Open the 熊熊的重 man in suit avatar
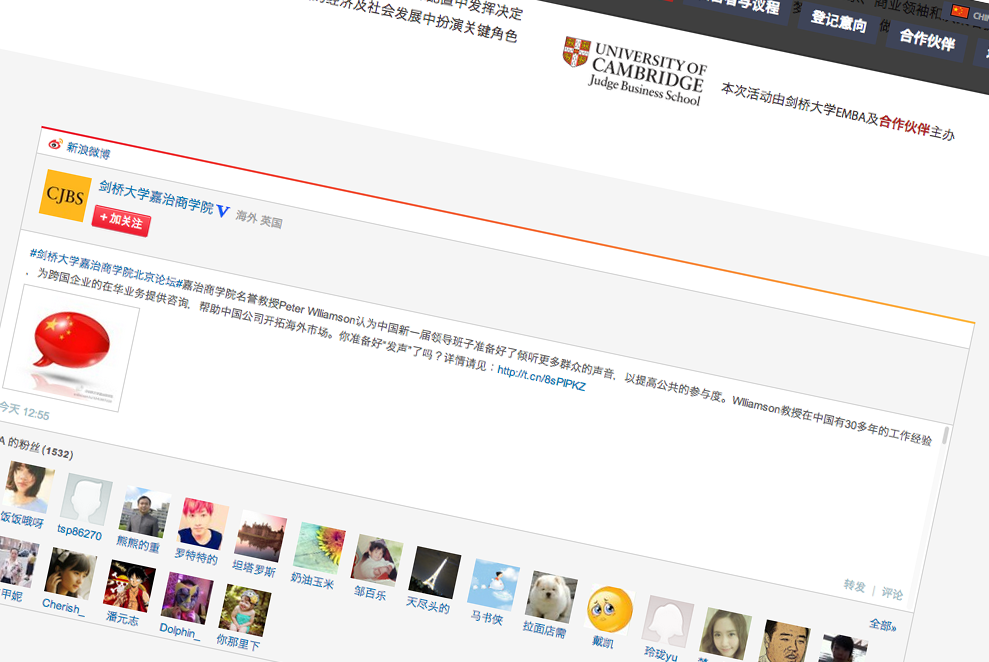The width and height of the screenshot is (989, 662). pyautogui.click(x=145, y=511)
